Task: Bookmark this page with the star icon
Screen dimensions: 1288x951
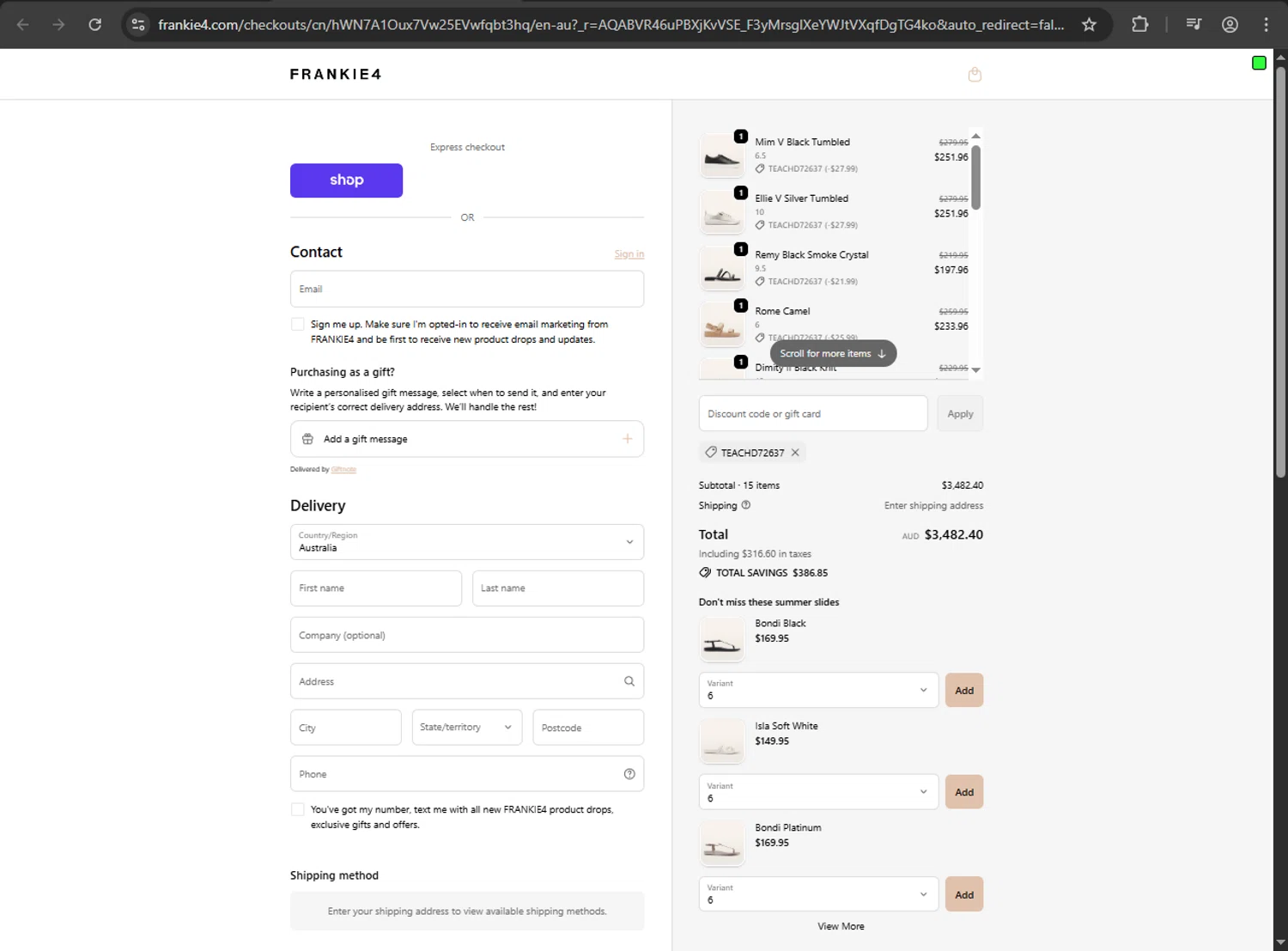Action: click(x=1089, y=25)
